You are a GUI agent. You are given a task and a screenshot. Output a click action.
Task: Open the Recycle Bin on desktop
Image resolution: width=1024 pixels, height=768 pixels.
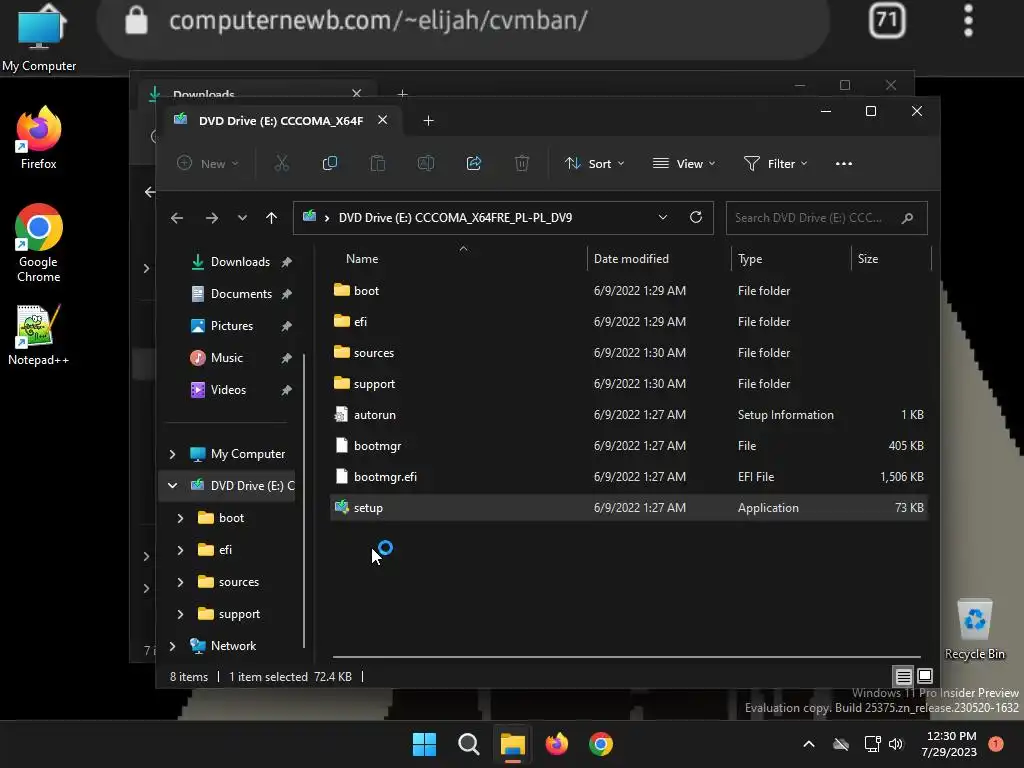pyautogui.click(x=974, y=630)
